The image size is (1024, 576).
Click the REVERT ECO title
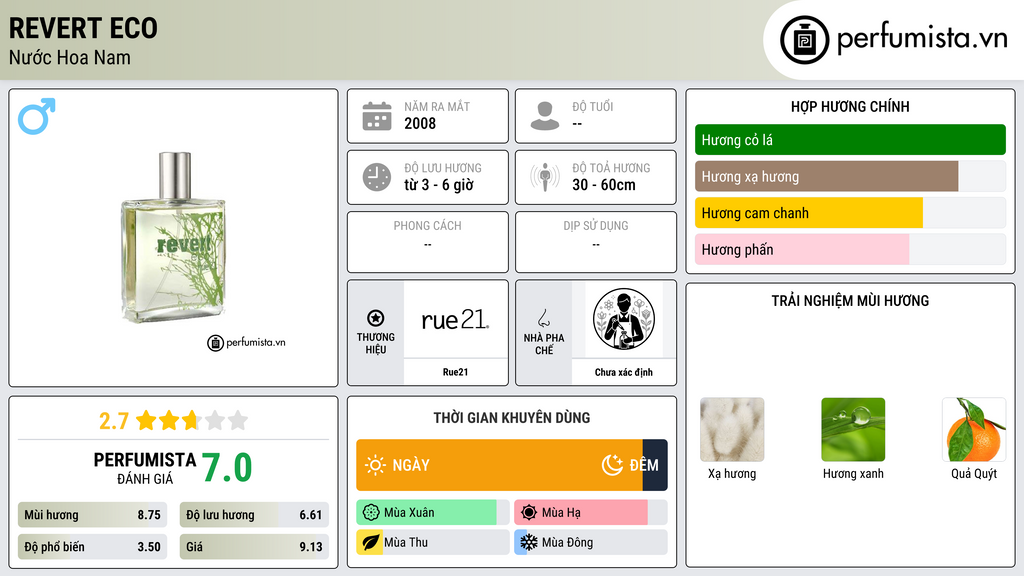point(83,28)
